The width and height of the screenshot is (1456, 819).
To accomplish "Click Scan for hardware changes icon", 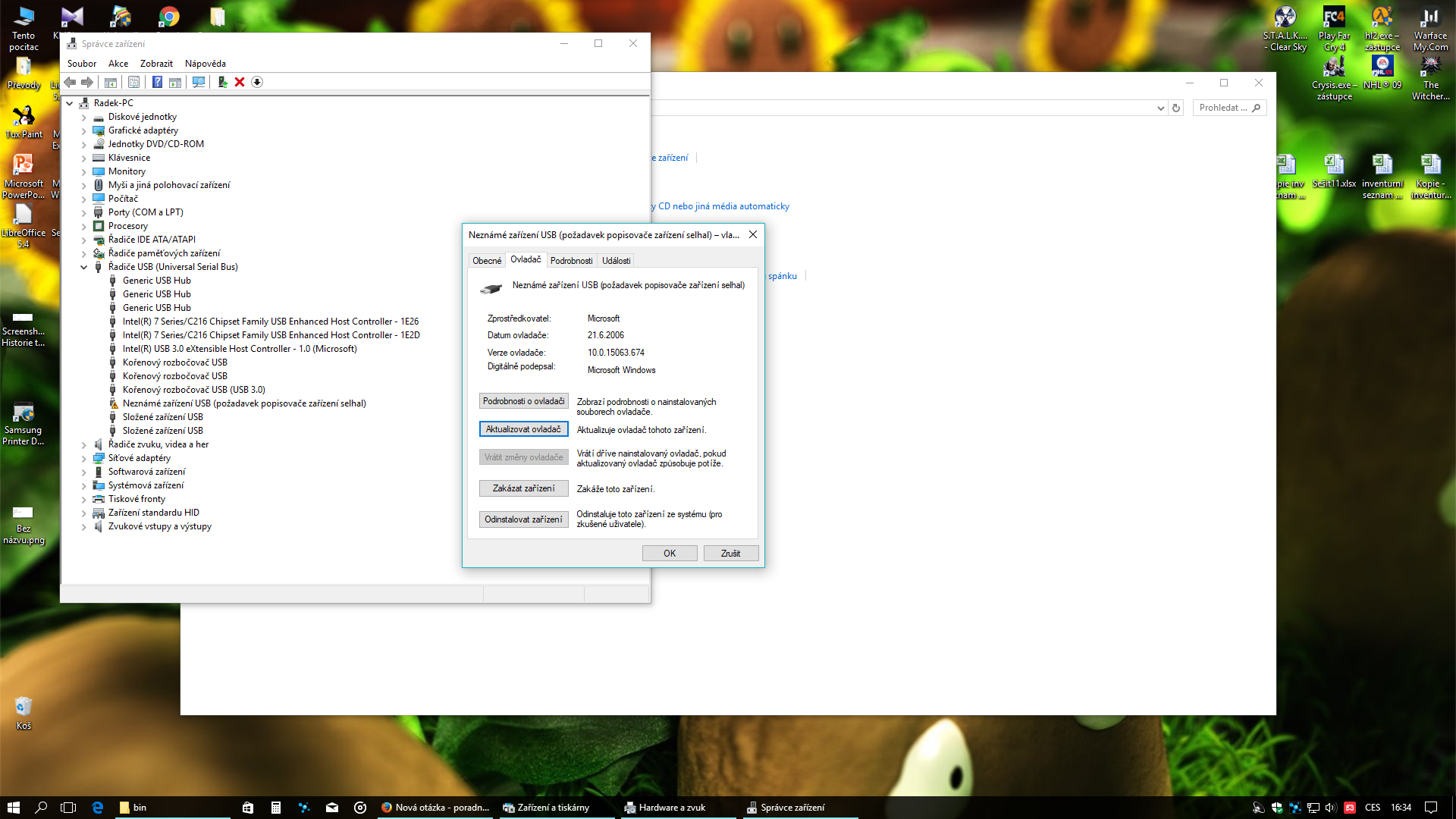I will point(199,82).
